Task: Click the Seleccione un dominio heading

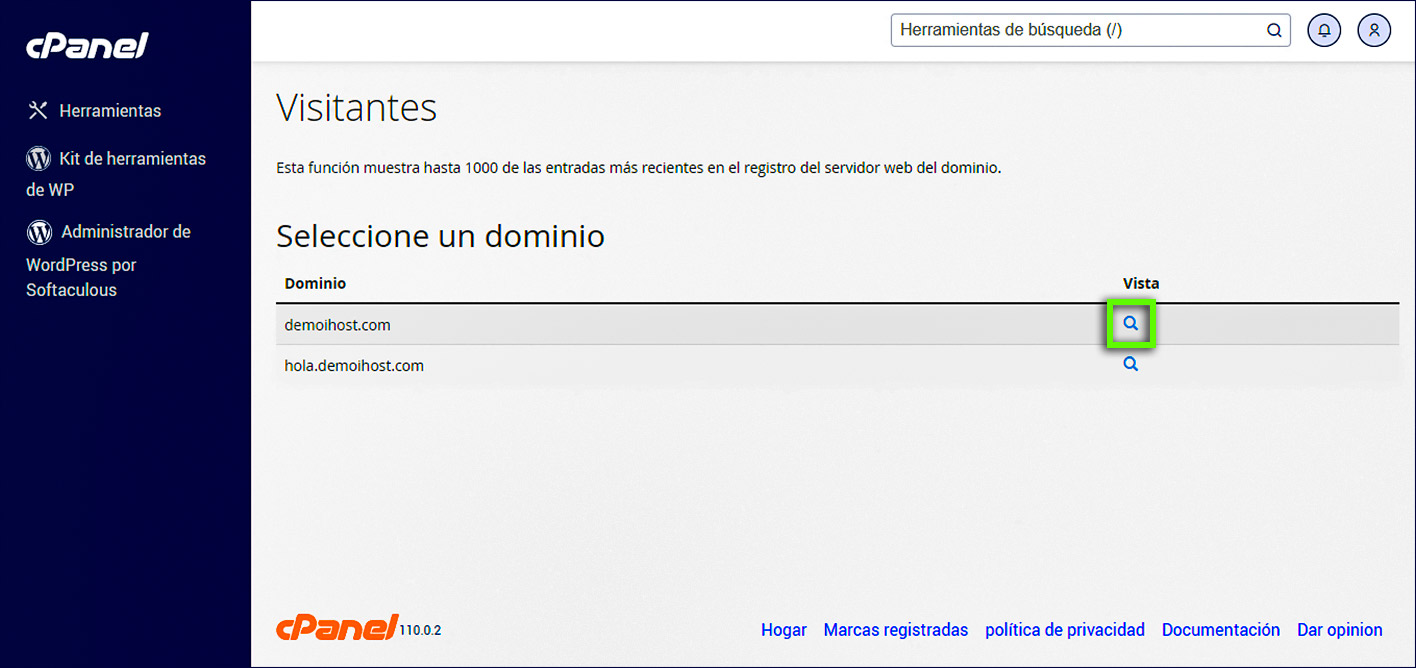Action: (x=440, y=236)
